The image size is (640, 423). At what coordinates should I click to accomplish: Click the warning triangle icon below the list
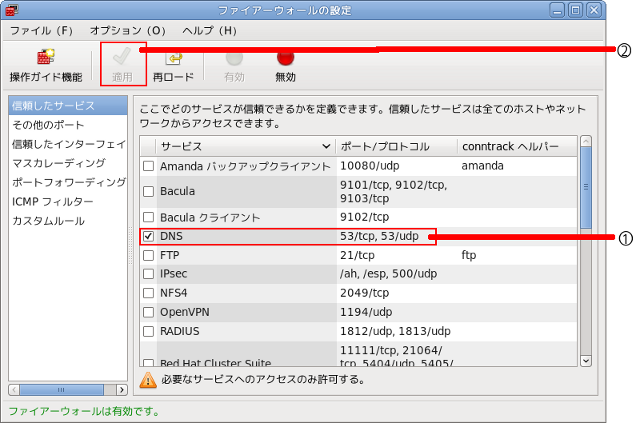coord(148,379)
